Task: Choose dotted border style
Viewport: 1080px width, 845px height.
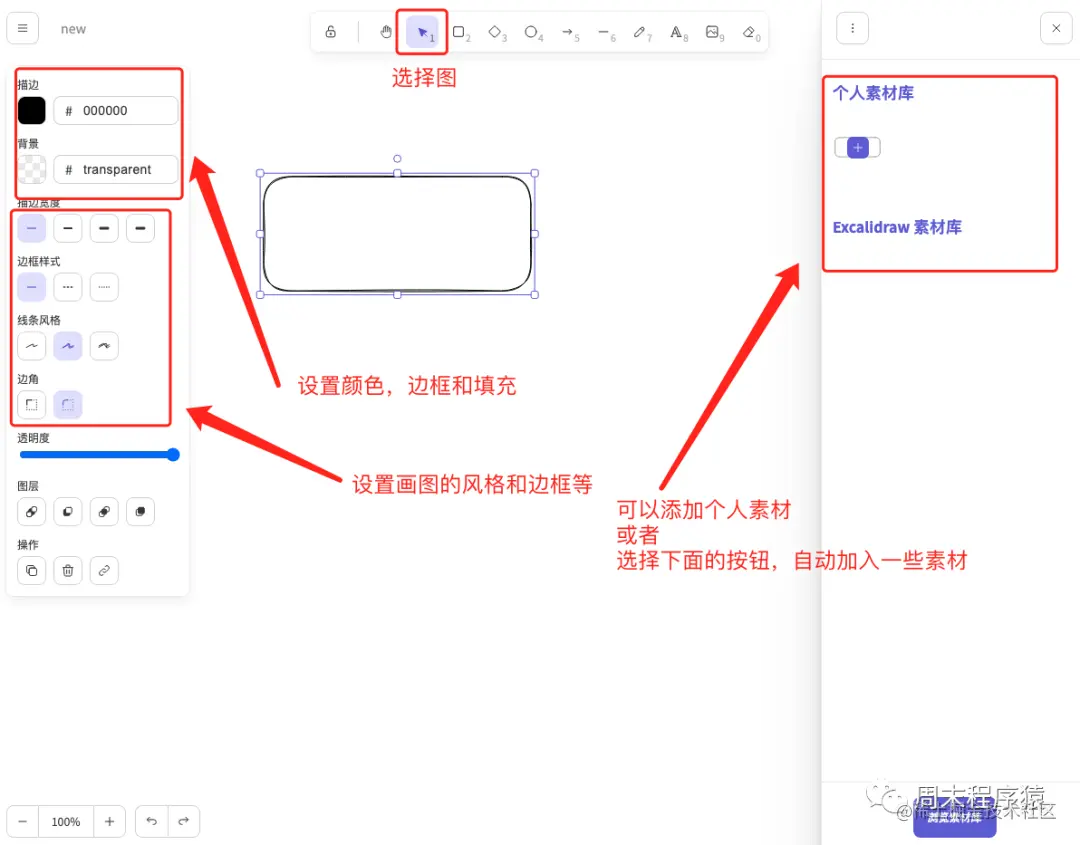Action: [104, 287]
